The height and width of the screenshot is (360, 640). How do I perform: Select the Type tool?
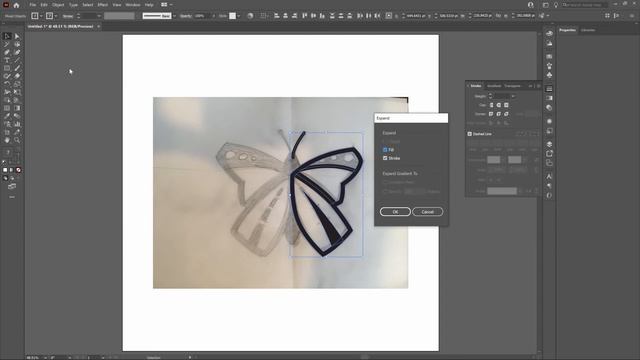pos(7,60)
